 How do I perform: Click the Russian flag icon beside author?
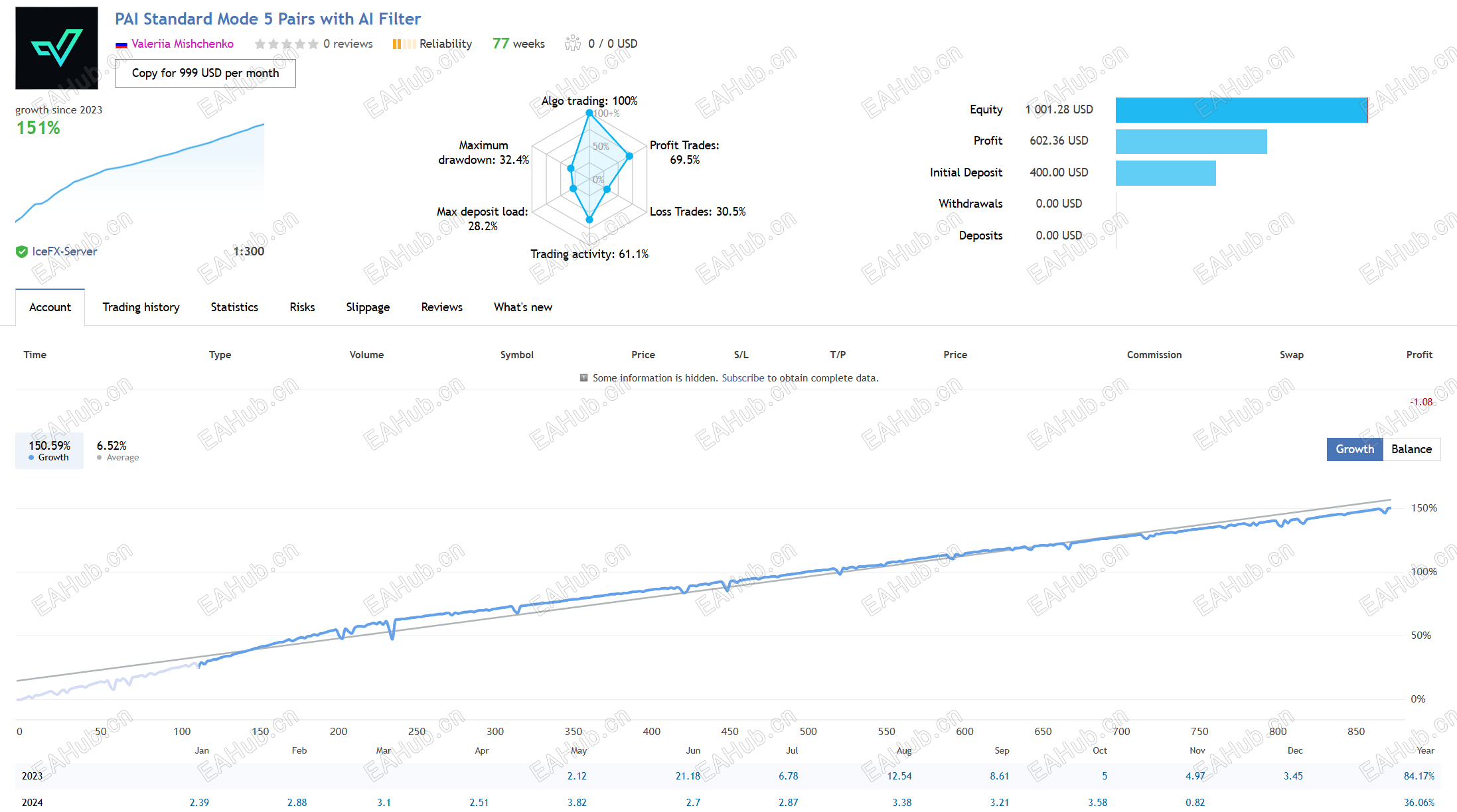pyautogui.click(x=121, y=44)
